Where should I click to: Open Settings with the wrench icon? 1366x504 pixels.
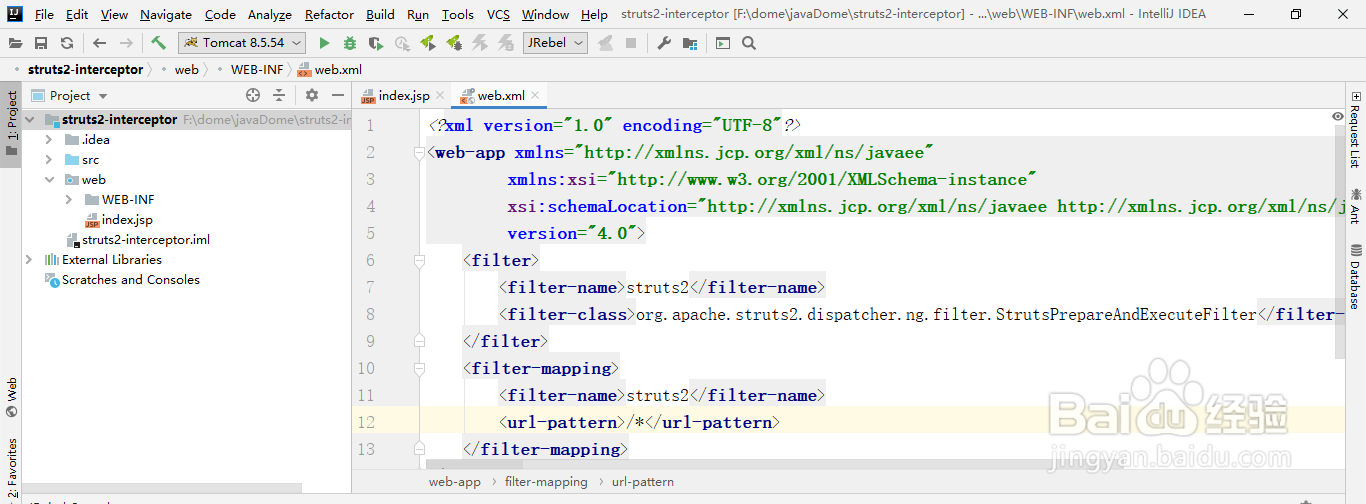click(664, 43)
